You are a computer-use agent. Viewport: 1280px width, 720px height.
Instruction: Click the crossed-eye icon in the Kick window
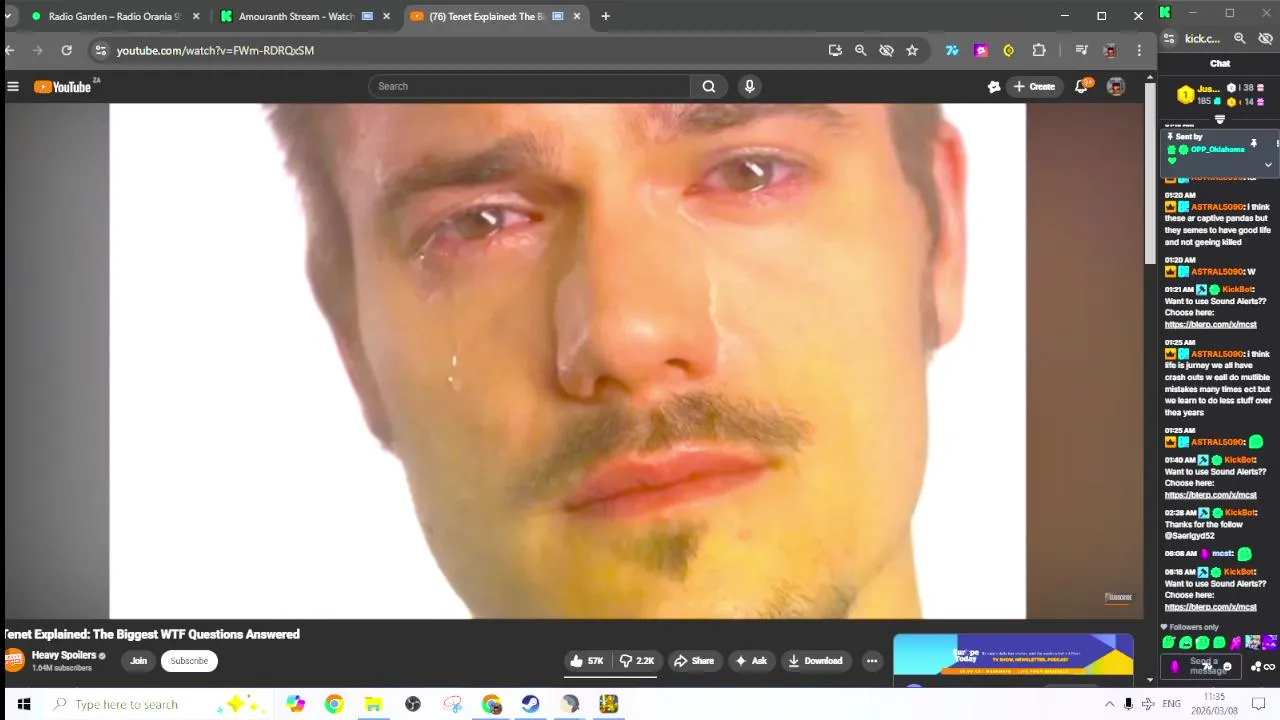coord(1265,38)
